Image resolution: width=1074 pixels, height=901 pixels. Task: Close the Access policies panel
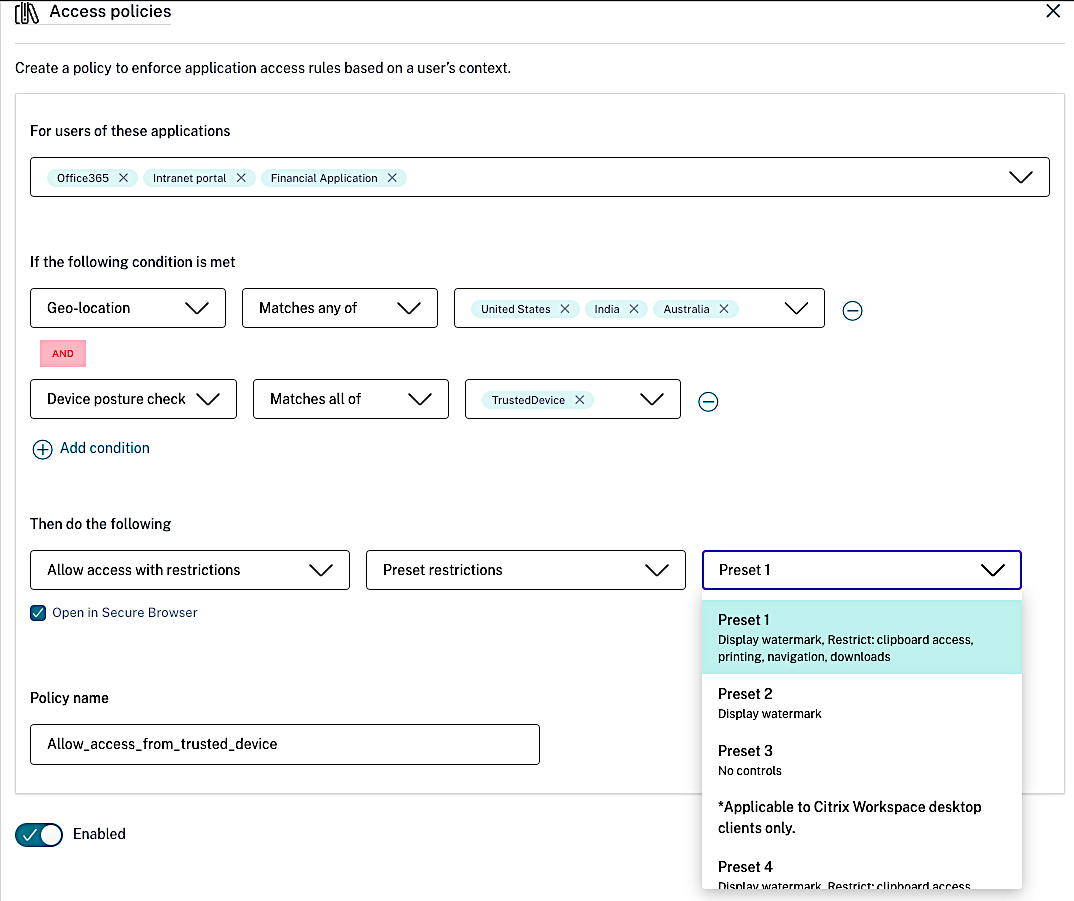pyautogui.click(x=1052, y=12)
